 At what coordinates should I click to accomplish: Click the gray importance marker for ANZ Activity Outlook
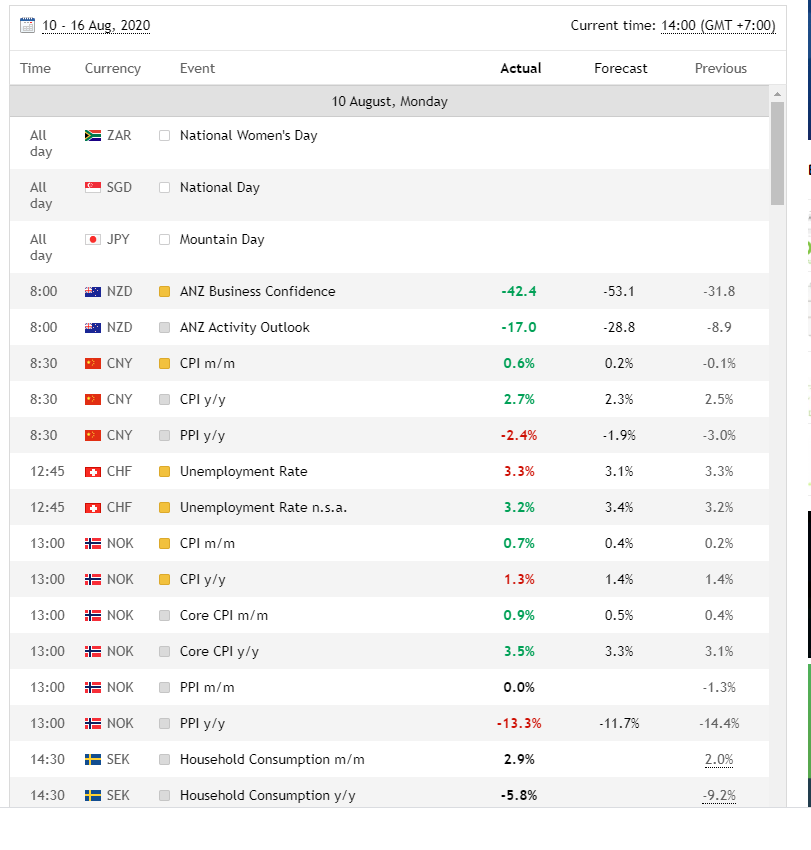click(x=165, y=328)
